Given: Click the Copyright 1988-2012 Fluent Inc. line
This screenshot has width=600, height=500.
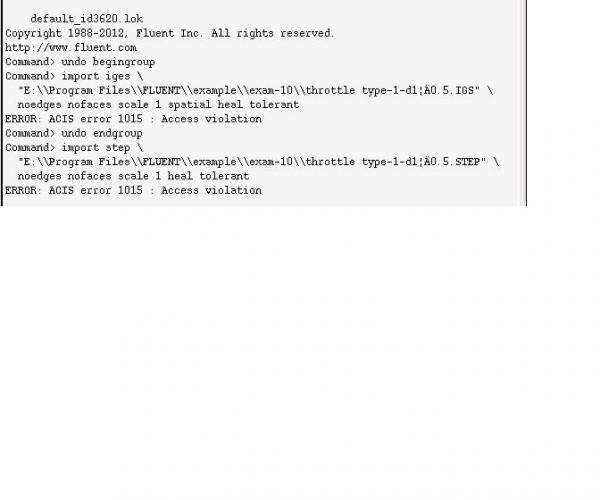Looking at the screenshot, I should 170,33.
